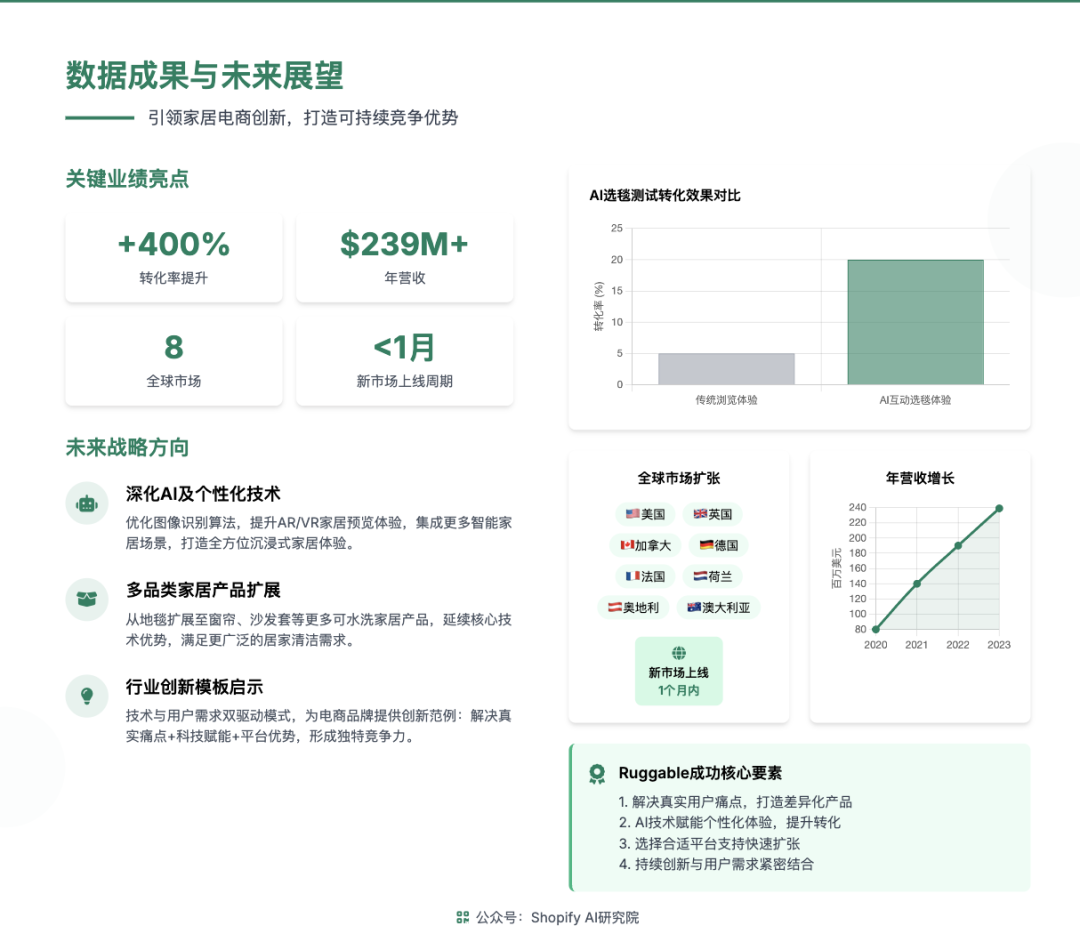The image size is (1080, 950).
Task: Click the 2021 data point on revenue chart
Action: [x=917, y=584]
